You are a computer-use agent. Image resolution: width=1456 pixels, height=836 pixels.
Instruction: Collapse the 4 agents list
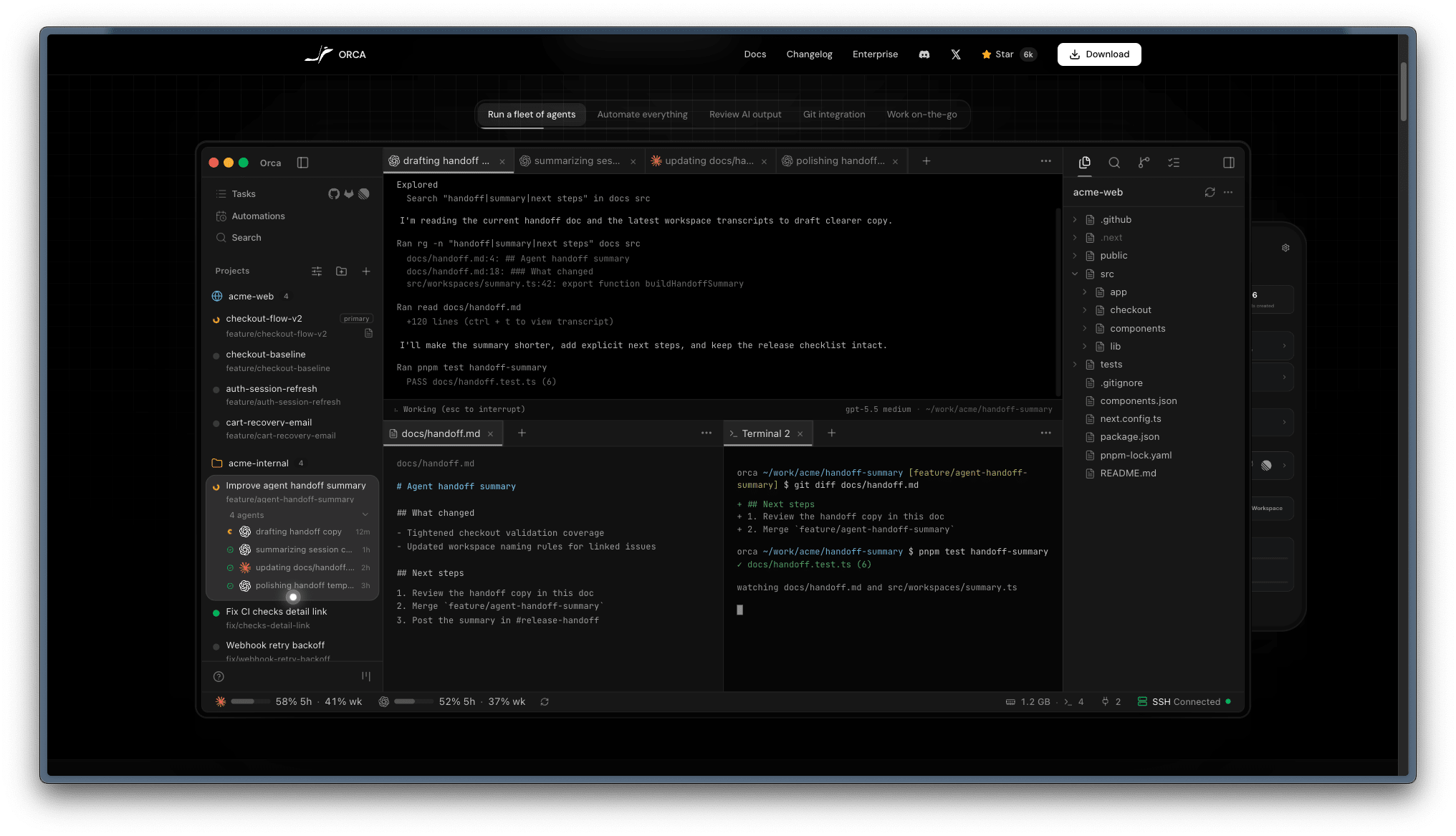(365, 515)
